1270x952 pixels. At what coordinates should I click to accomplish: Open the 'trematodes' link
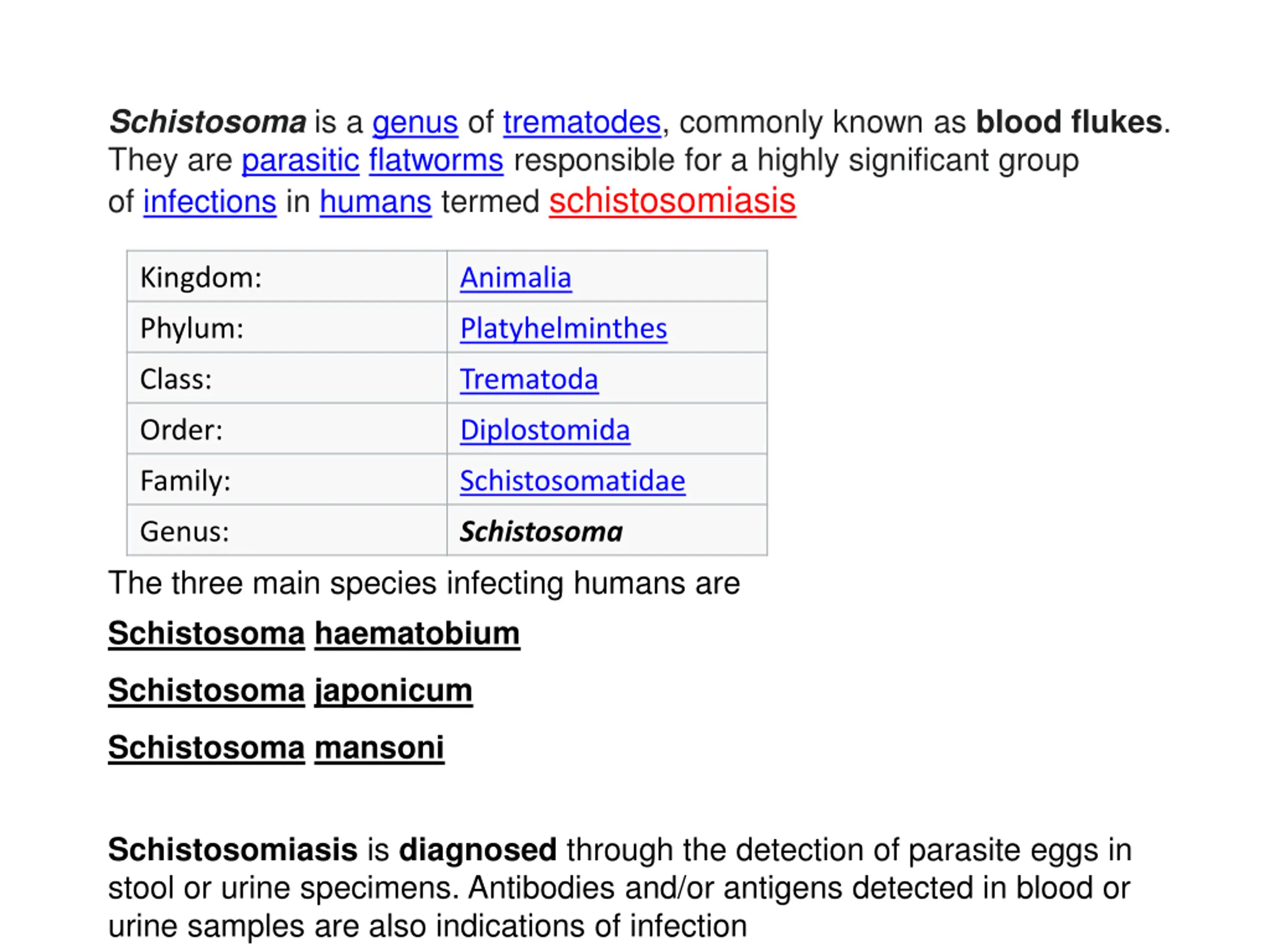581,122
